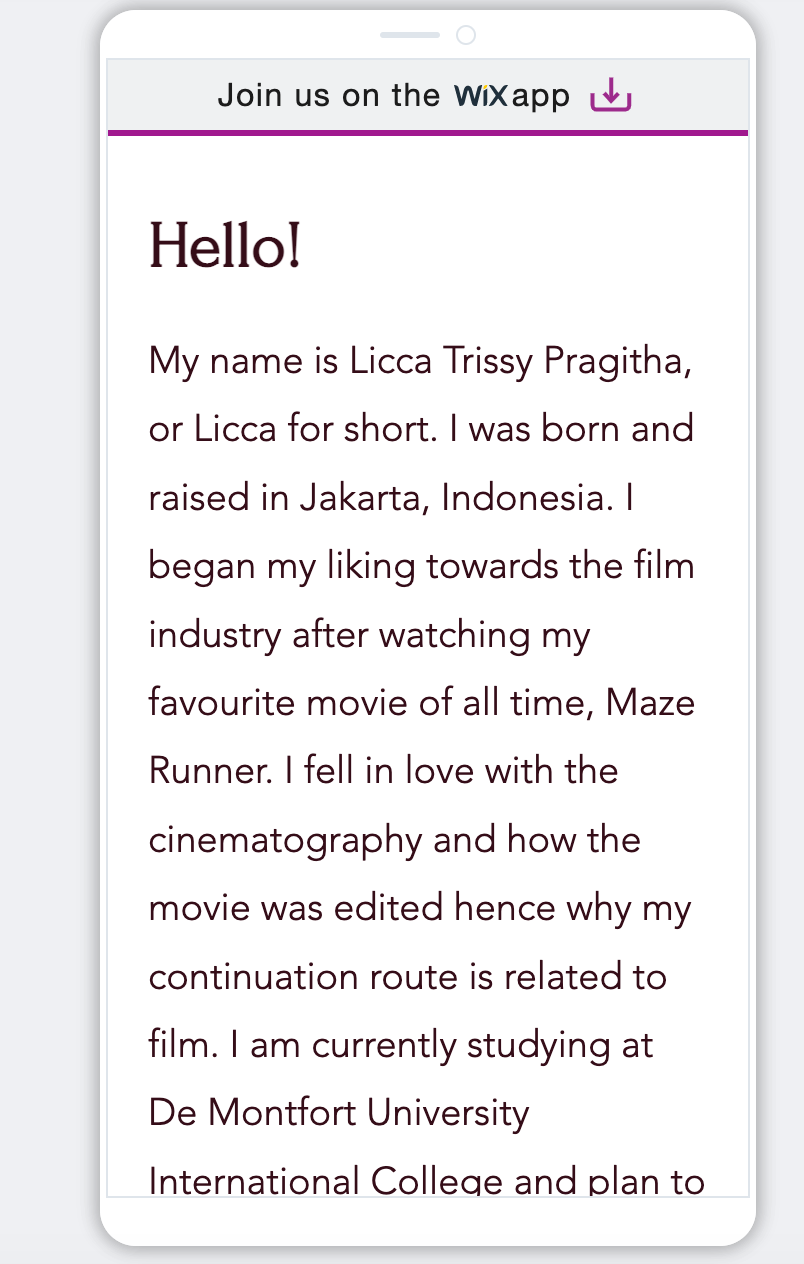Click the Wix logo in the banner

pos(481,96)
